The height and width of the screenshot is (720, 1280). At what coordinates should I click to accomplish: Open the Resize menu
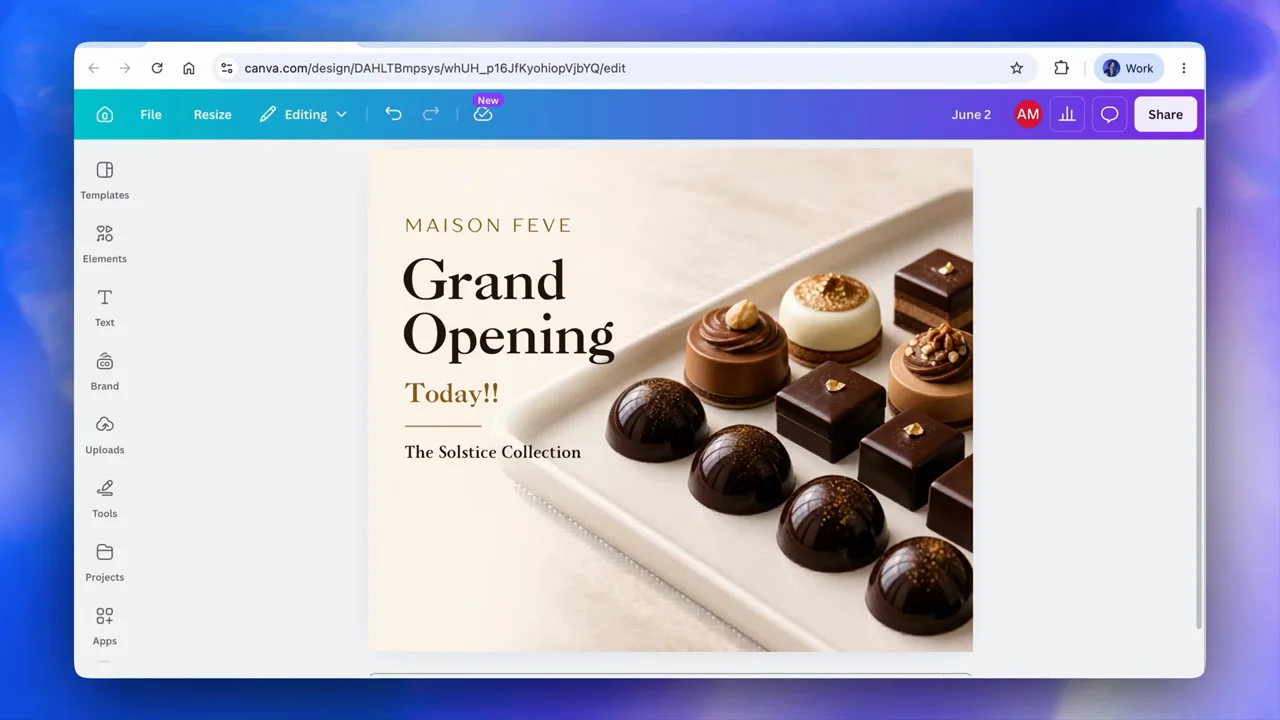point(213,114)
